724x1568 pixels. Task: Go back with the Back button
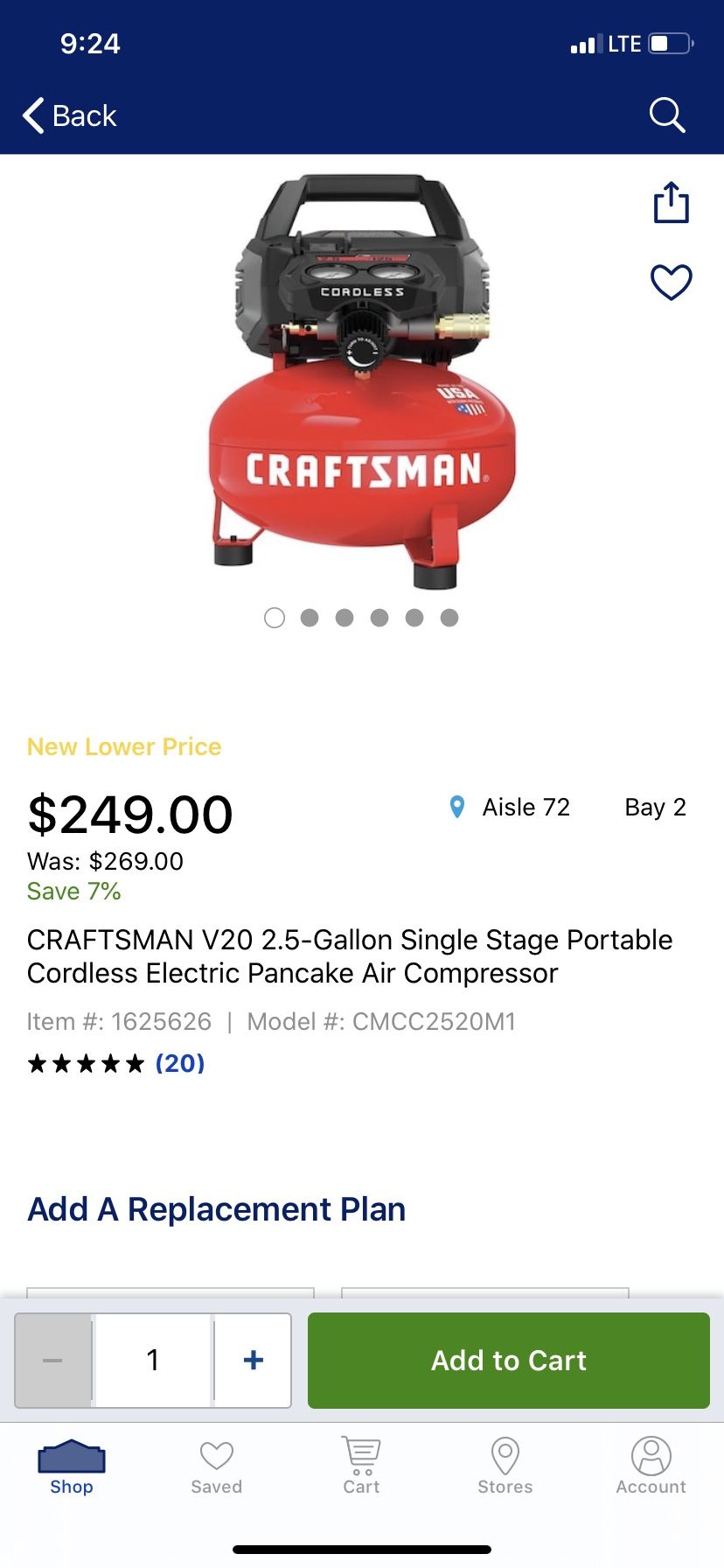[x=70, y=115]
